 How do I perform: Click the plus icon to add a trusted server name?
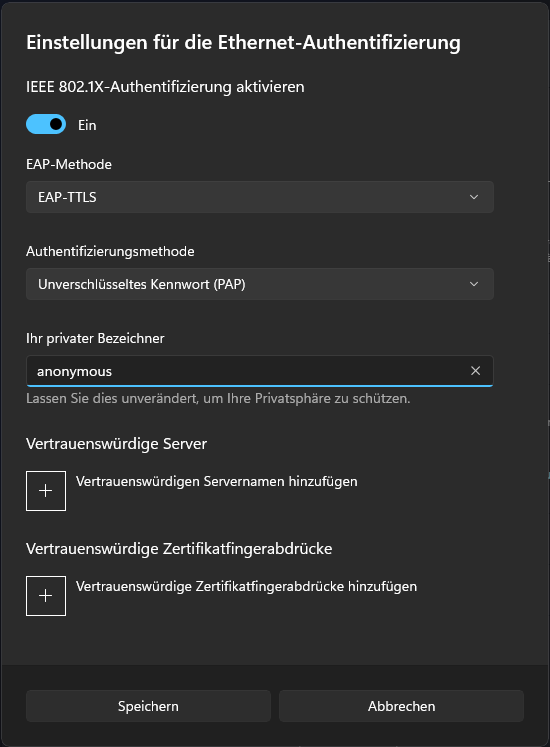[46, 491]
